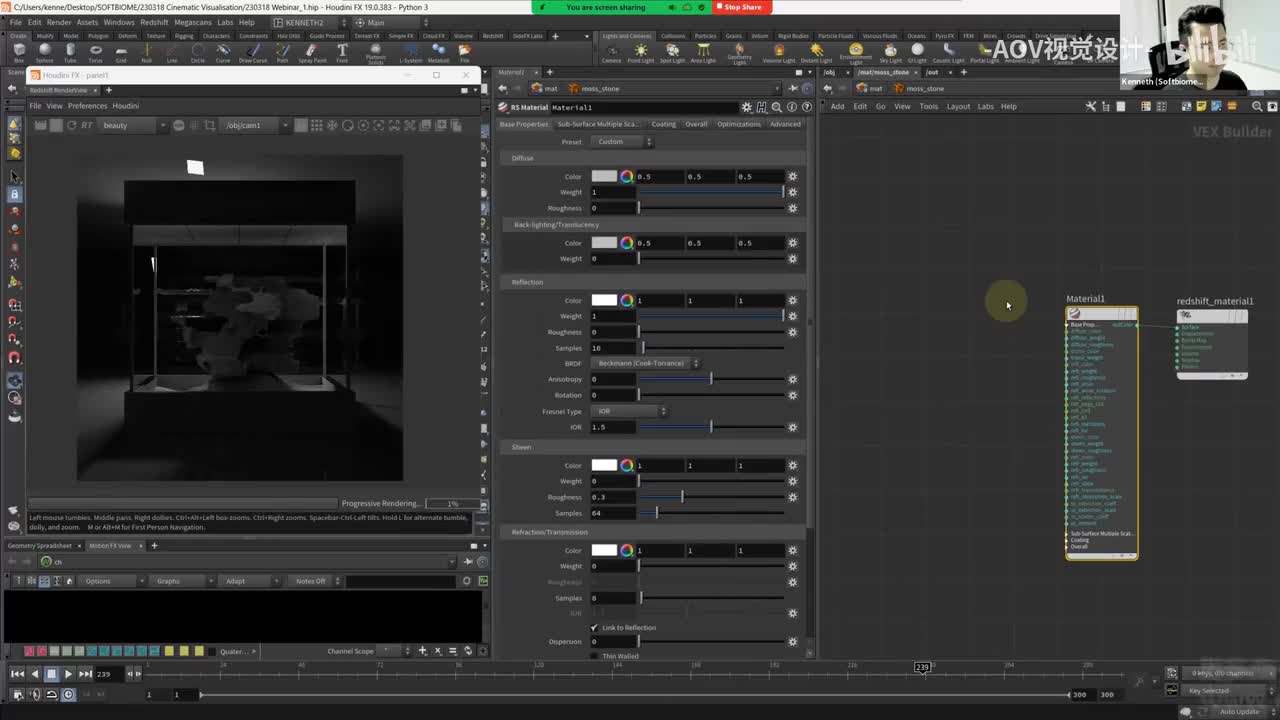This screenshot has width=1280, height=720.
Task: Click the wrench tool in network editor toolbar
Action: point(1090,106)
